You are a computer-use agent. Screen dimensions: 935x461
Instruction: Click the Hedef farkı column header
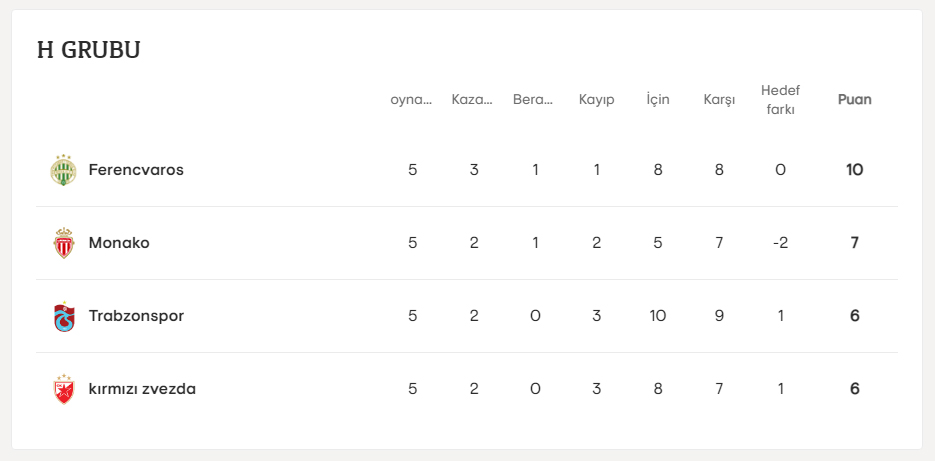pyautogui.click(x=780, y=100)
